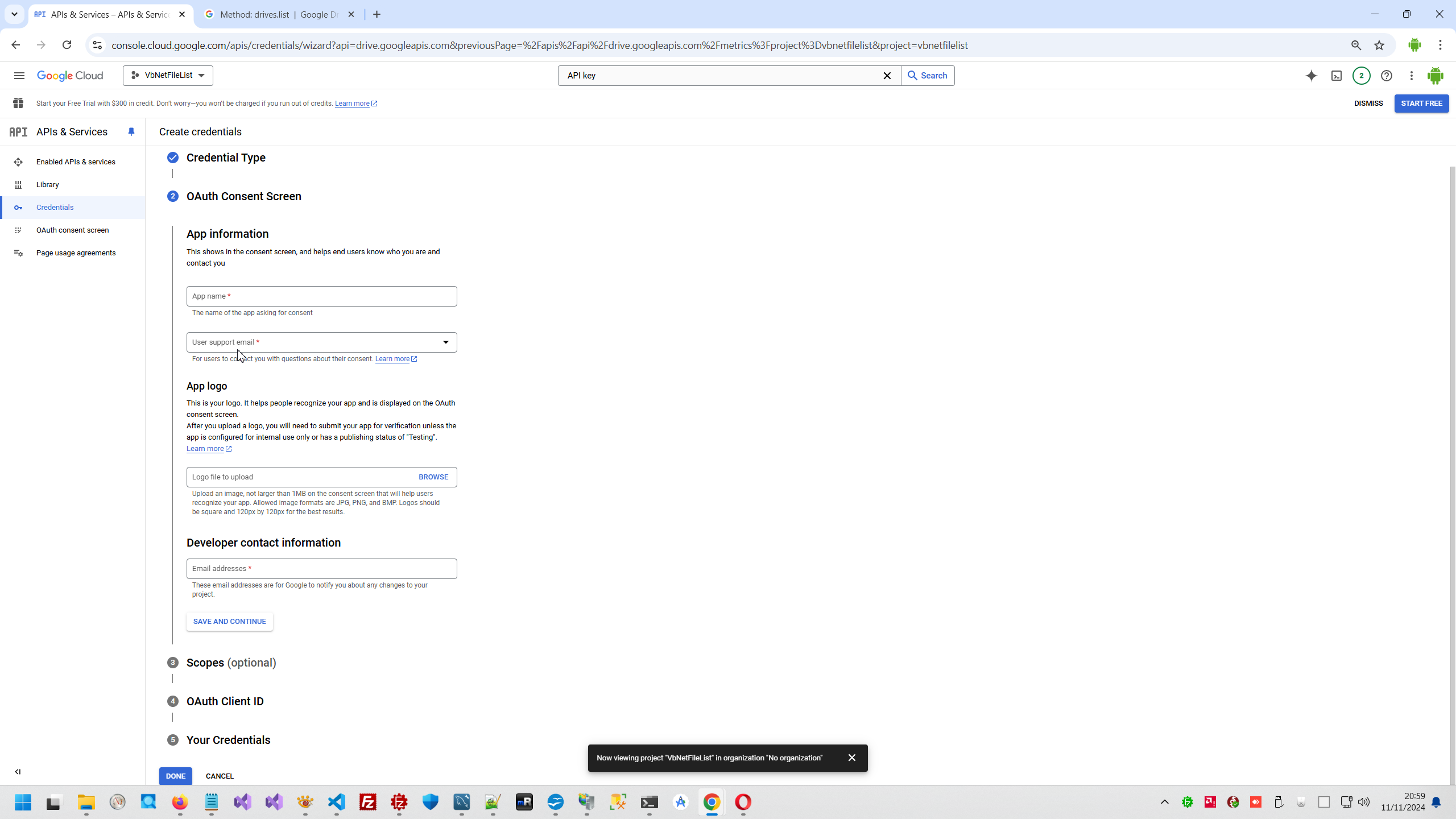The height and width of the screenshot is (819, 1456).
Task: Open the console settings three-dot menu
Action: [x=1411, y=76]
